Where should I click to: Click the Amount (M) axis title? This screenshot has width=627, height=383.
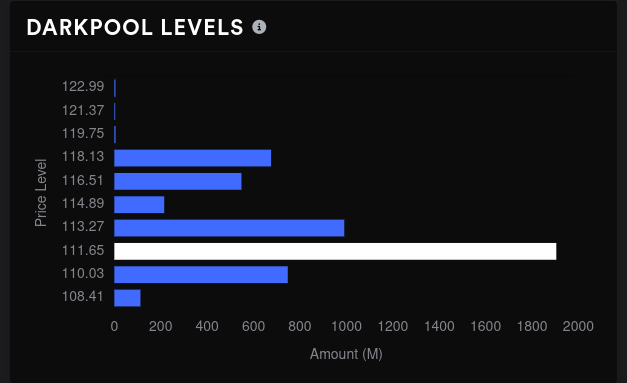pyautogui.click(x=346, y=354)
